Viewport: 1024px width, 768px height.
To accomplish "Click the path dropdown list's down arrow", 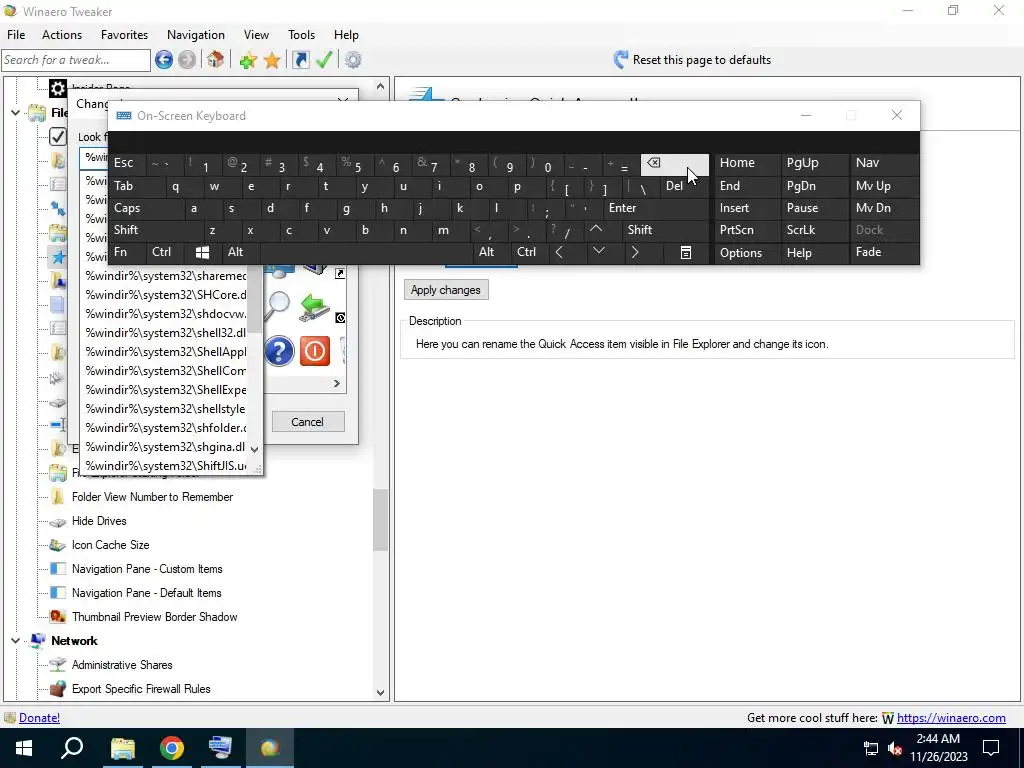I will pyautogui.click(x=254, y=449).
